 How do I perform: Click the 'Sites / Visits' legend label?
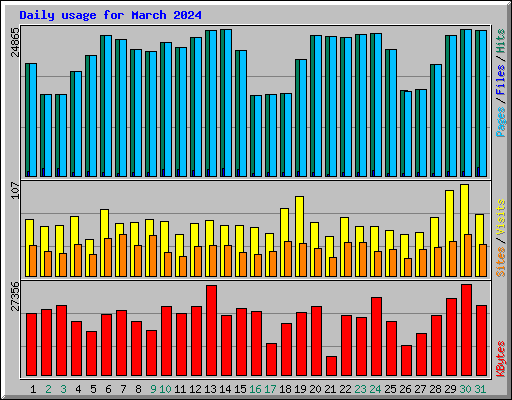(500, 238)
